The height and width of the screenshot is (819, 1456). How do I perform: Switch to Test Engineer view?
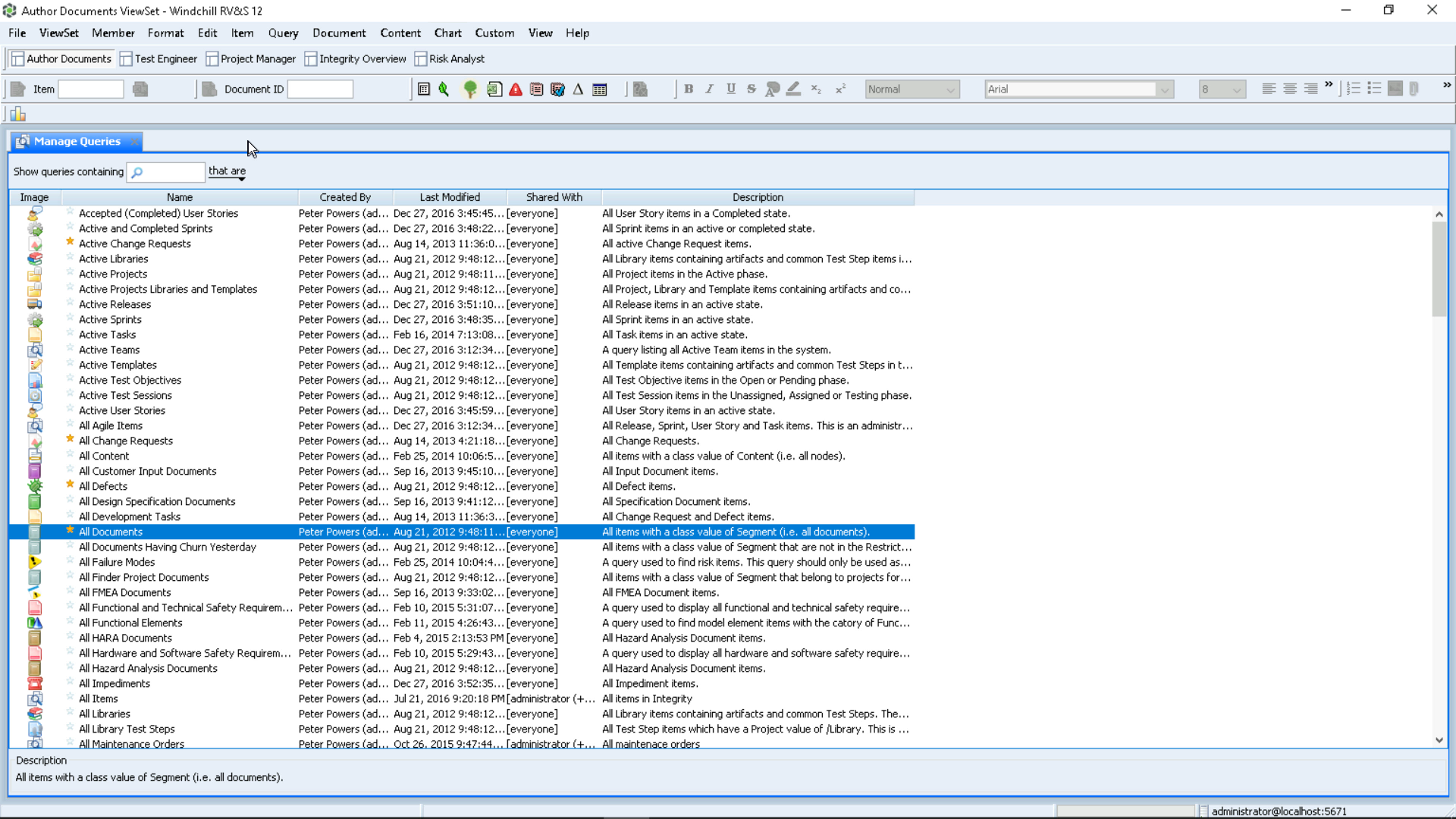coord(158,59)
